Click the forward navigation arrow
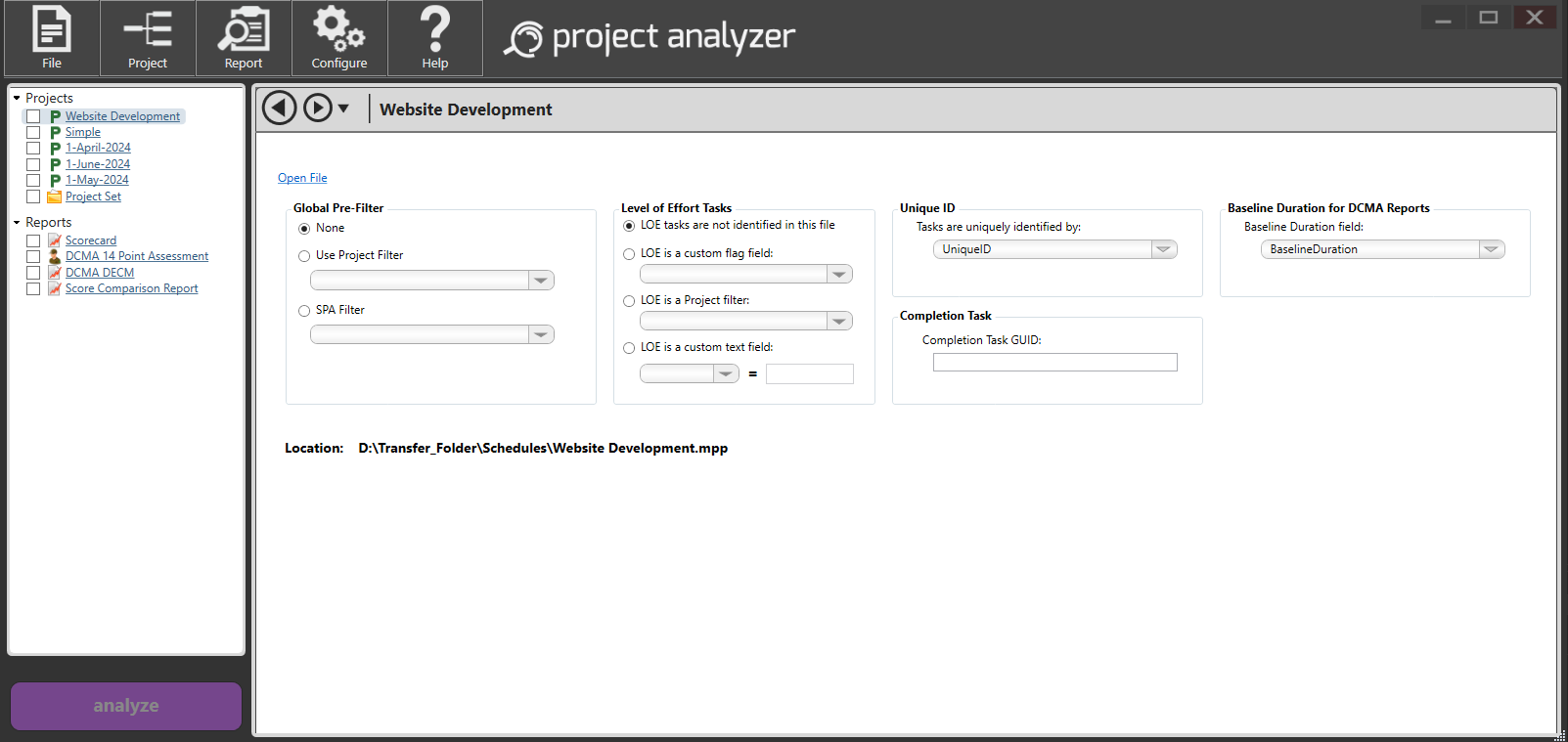 [x=317, y=108]
